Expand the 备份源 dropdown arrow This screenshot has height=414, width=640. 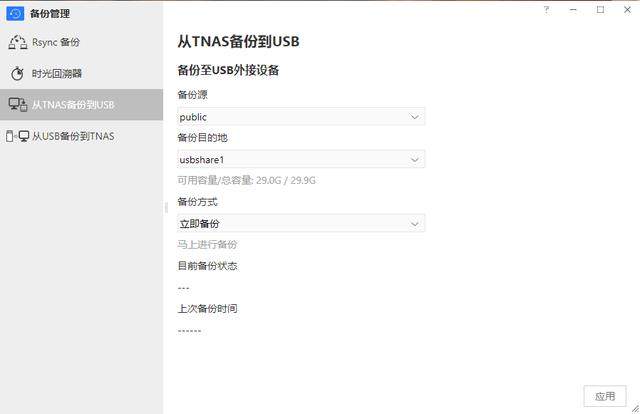point(415,117)
